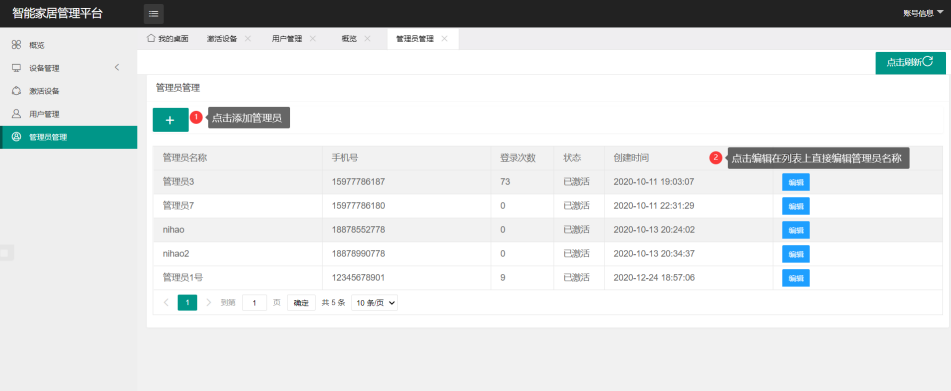Image resolution: width=951 pixels, height=391 pixels.
Task: Click the 设备管理 monitor icon in sidebar
Action: (x=16, y=68)
